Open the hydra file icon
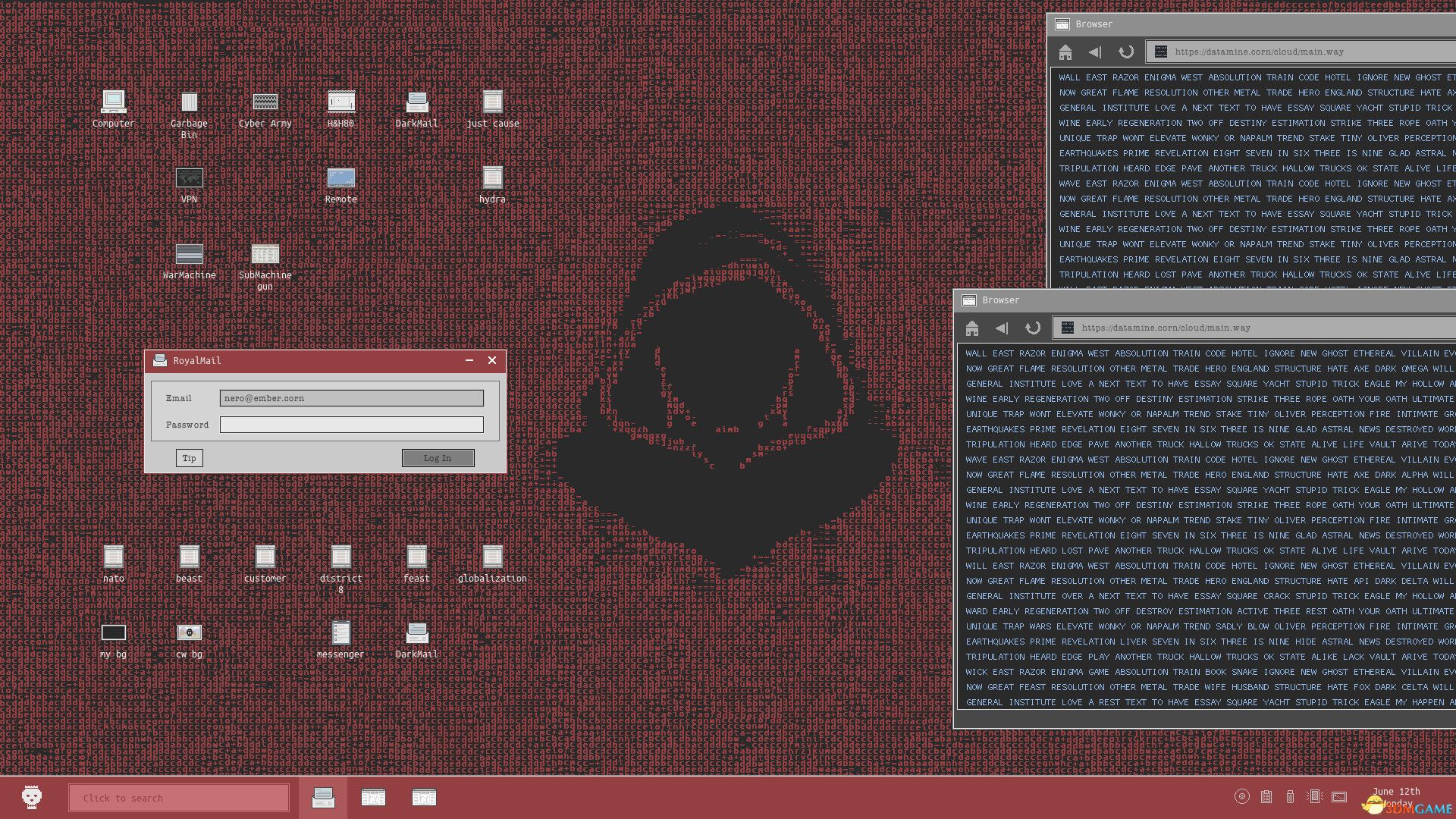 pos(492,178)
